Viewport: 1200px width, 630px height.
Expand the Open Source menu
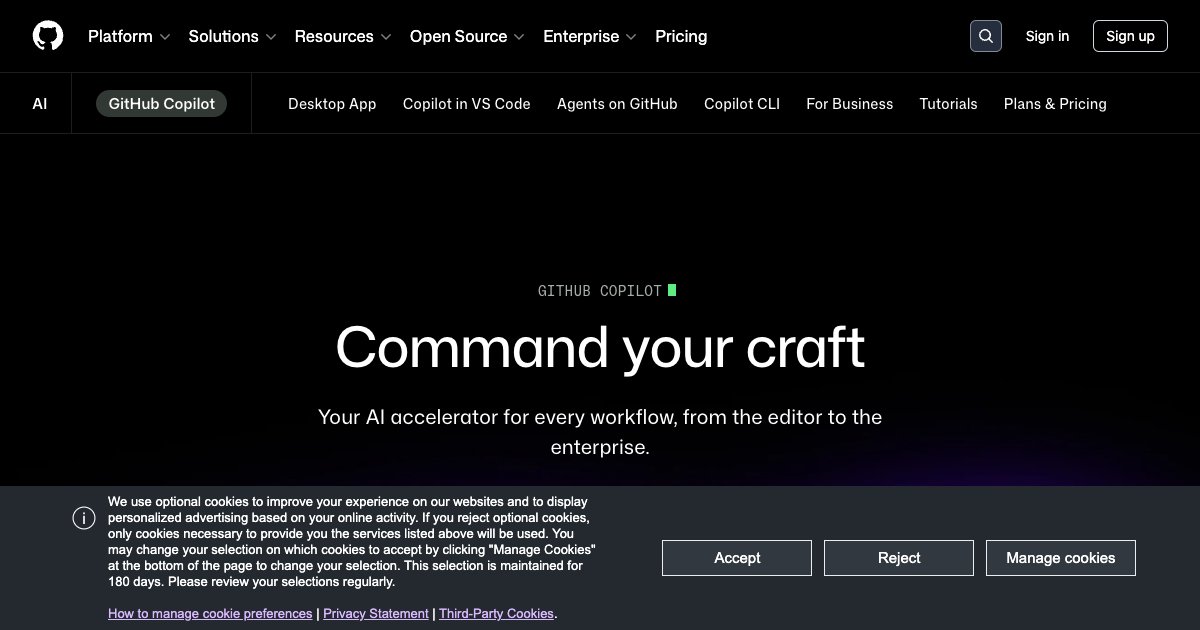coord(467,36)
